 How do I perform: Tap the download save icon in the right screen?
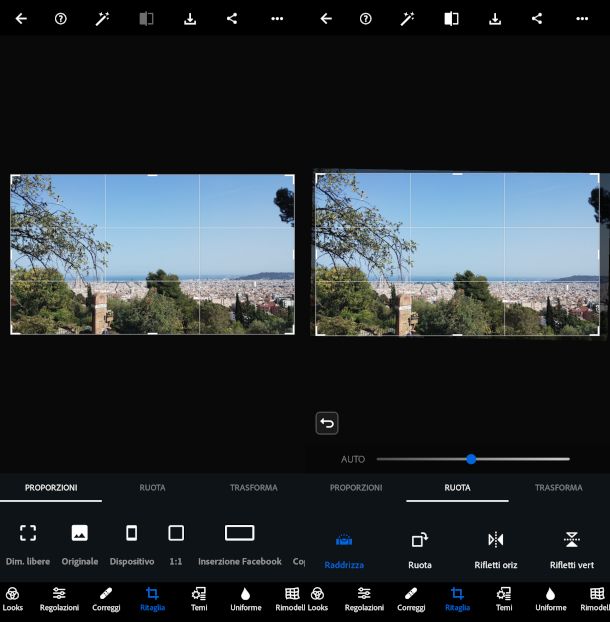tap(494, 19)
